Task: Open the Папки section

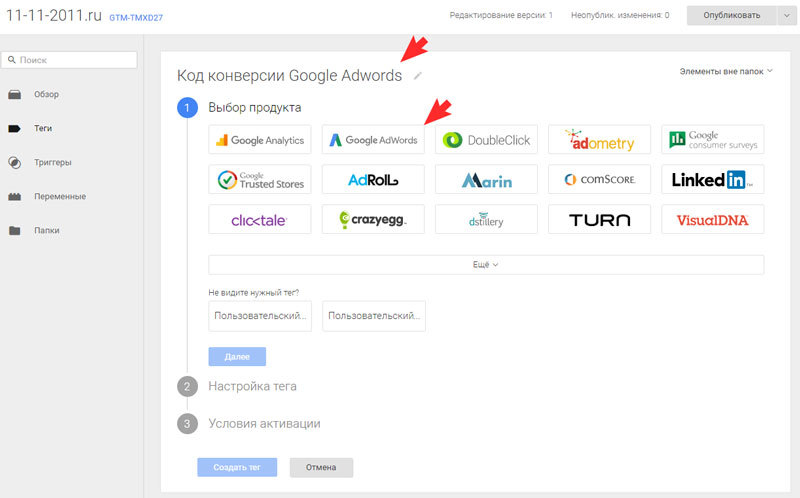Action: click(x=46, y=231)
